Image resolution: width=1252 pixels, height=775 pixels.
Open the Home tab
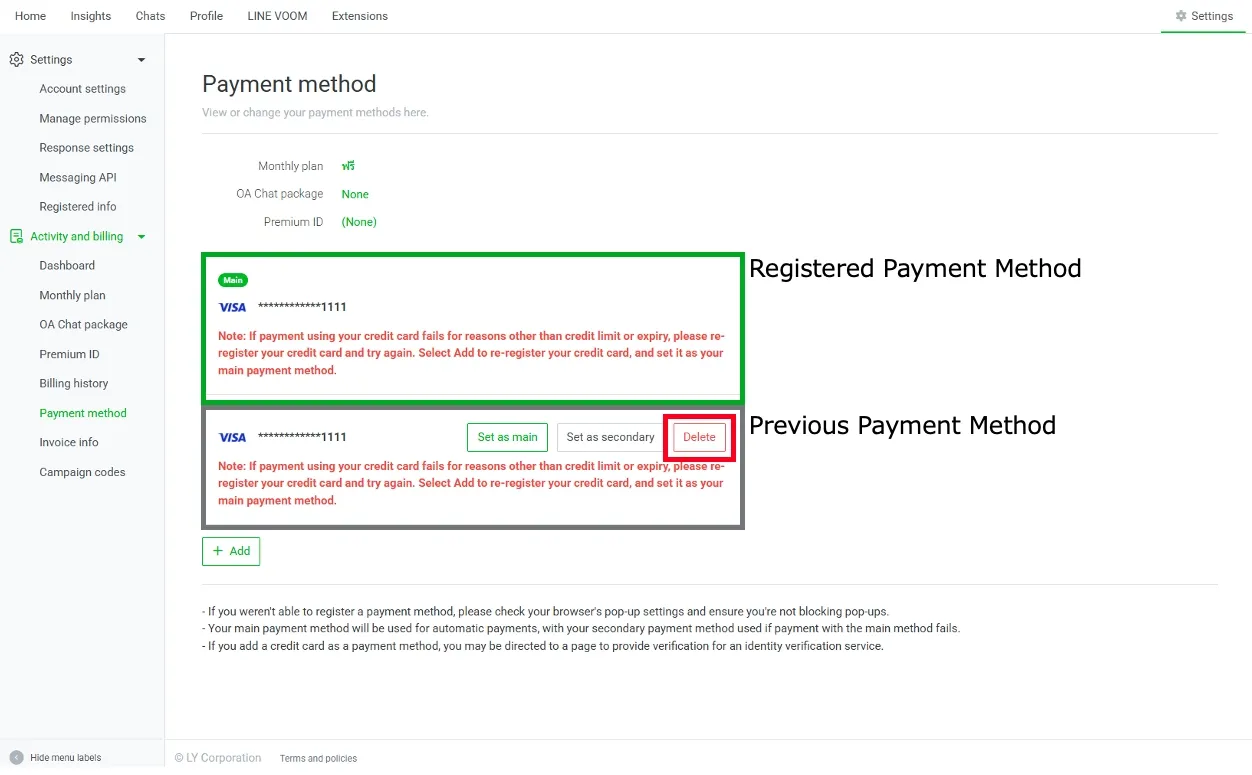coord(30,16)
